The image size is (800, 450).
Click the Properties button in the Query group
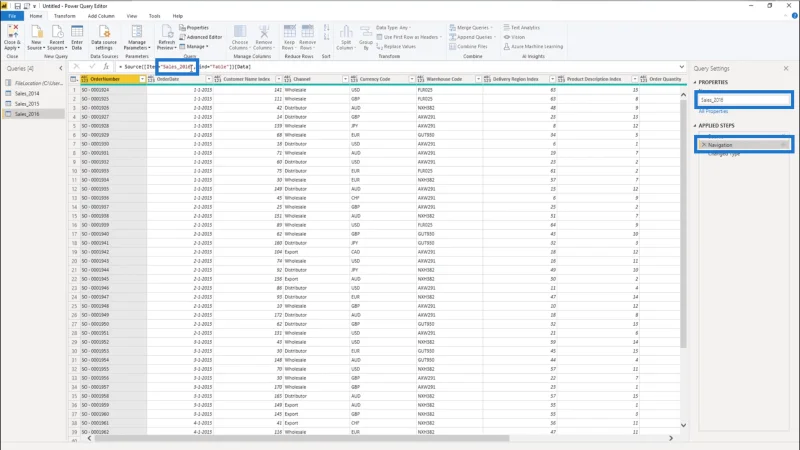pyautogui.click(x=194, y=28)
